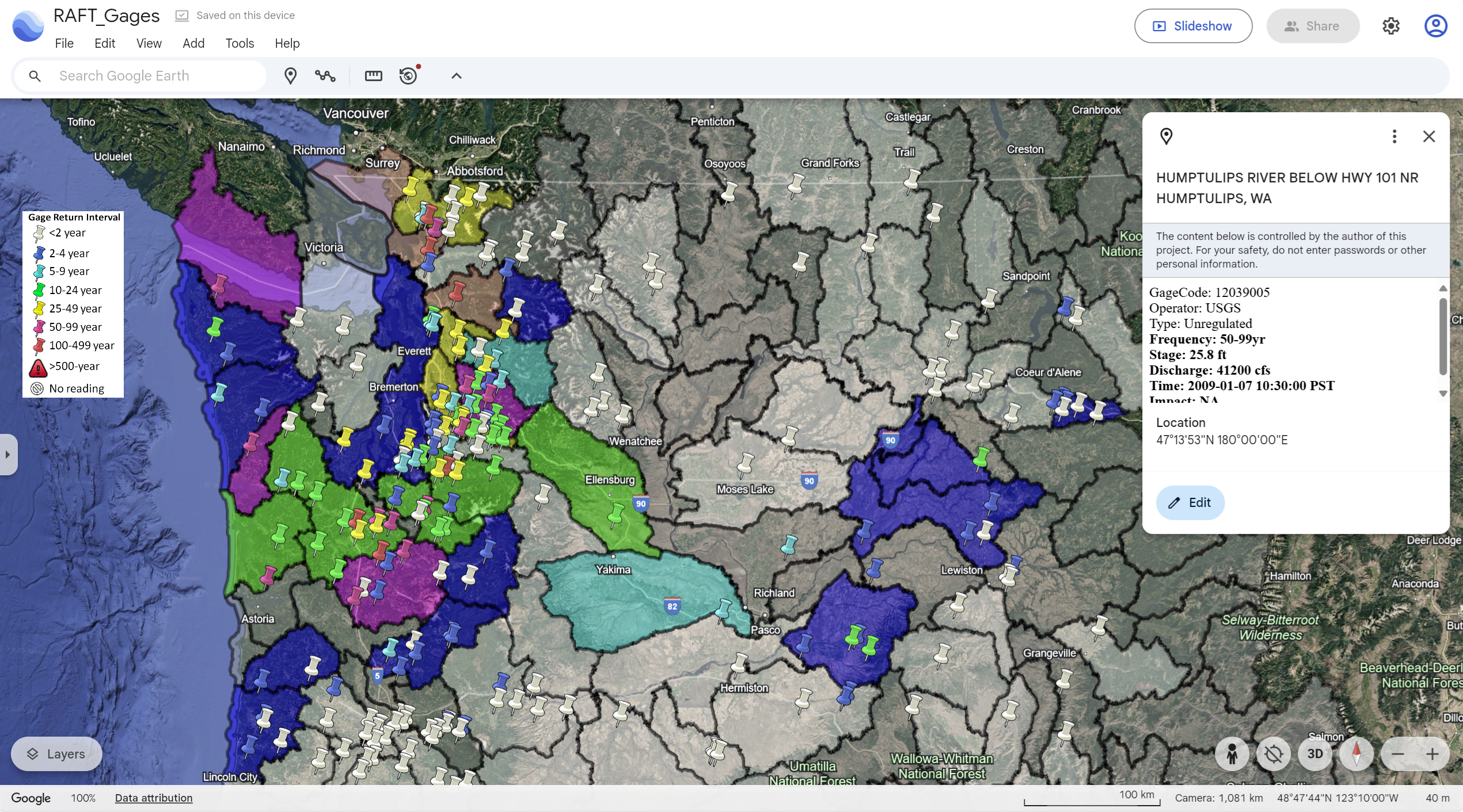The height and width of the screenshot is (812, 1463).
Task: Click the RAFT_Gages project title
Action: 107,16
